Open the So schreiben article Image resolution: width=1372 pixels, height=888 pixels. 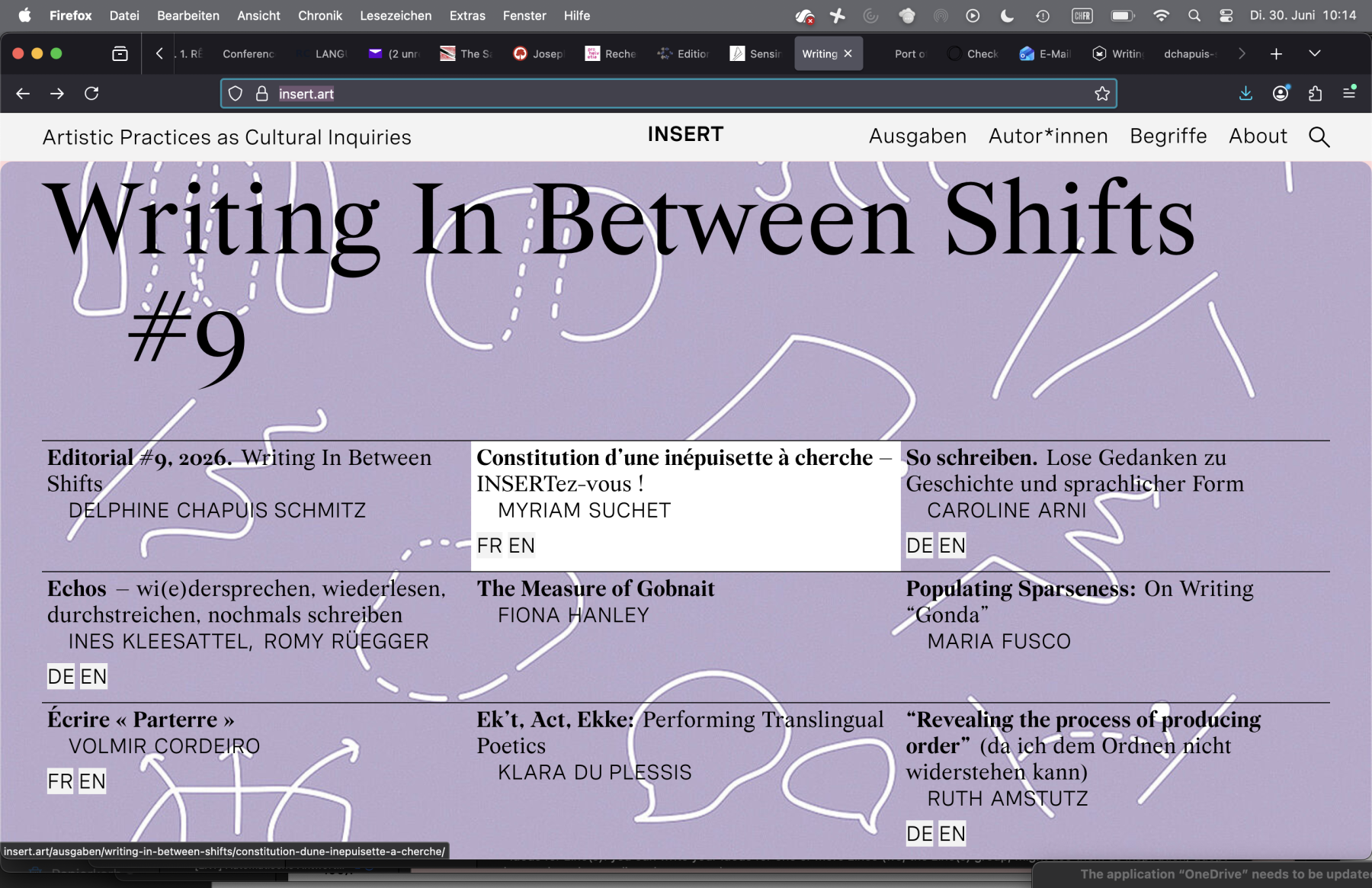coord(1075,470)
